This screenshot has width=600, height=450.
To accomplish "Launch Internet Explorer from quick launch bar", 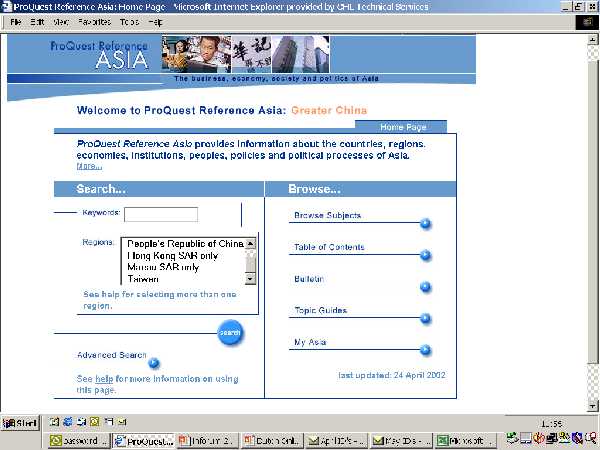I will pos(68,422).
